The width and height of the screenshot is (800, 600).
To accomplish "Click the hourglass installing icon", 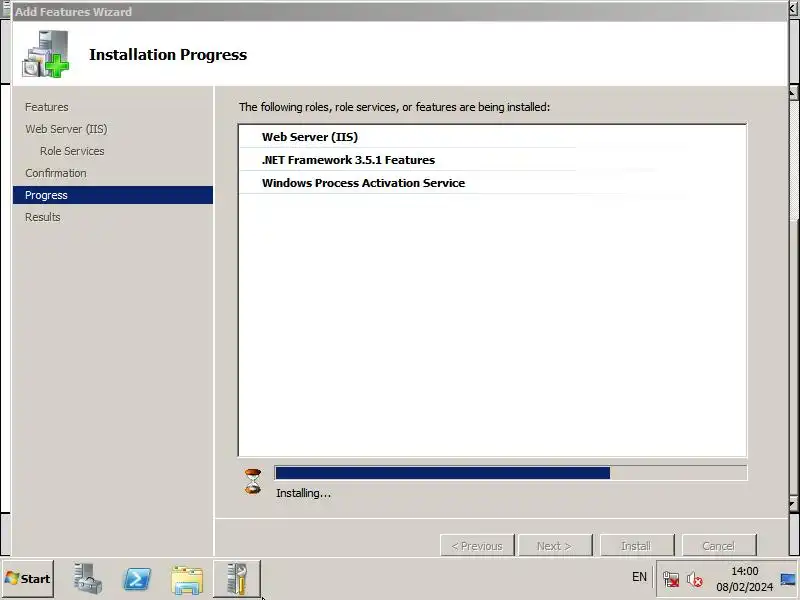I will [253, 481].
